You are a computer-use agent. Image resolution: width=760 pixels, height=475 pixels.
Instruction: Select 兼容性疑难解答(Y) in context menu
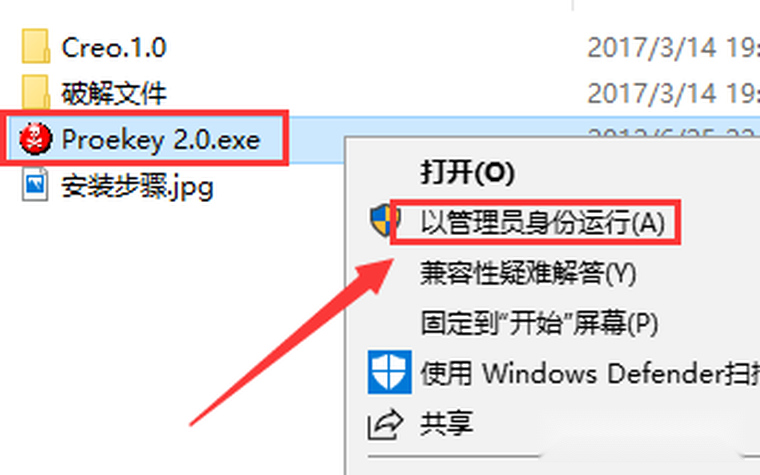(528, 273)
